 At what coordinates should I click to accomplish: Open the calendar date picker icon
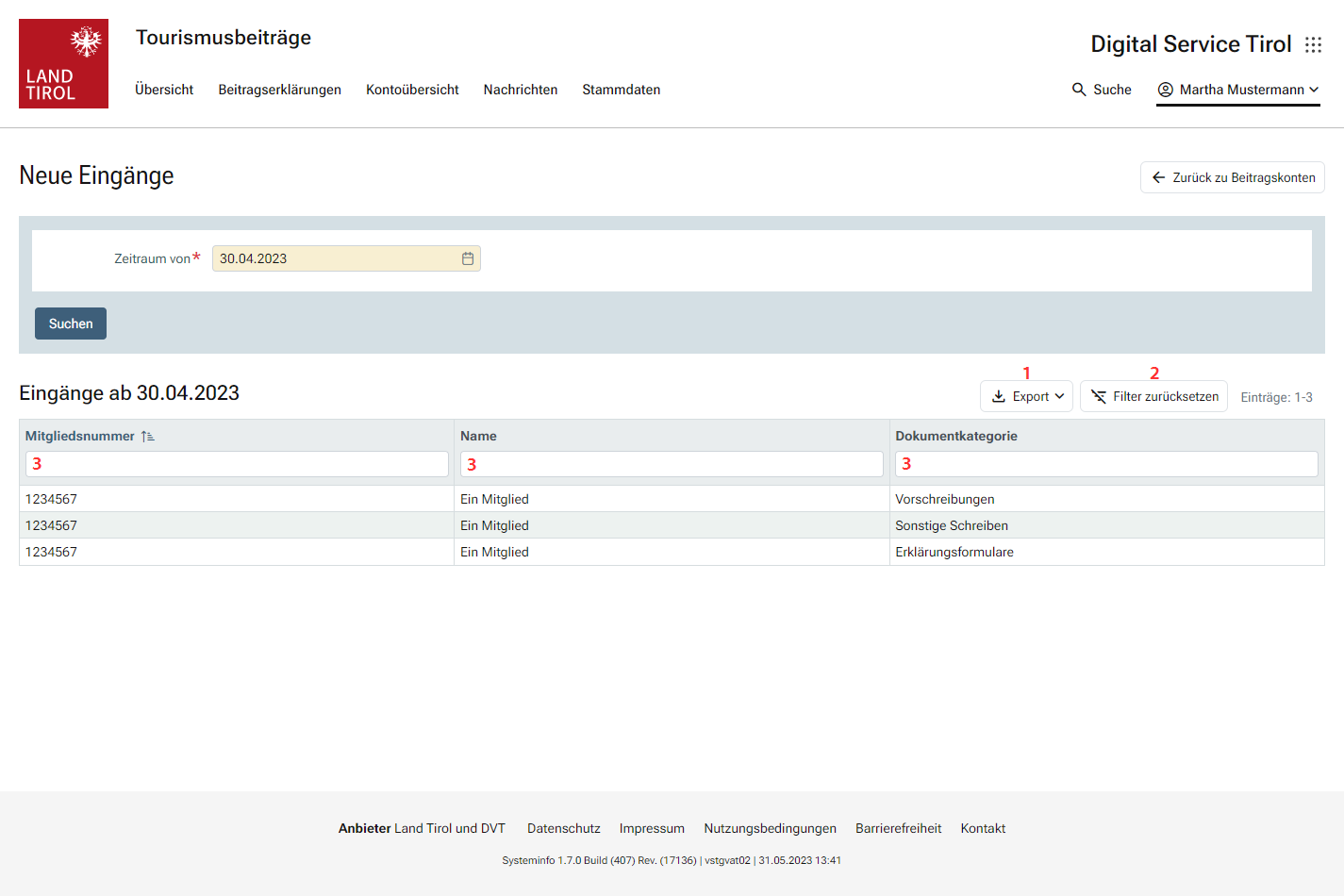(468, 258)
